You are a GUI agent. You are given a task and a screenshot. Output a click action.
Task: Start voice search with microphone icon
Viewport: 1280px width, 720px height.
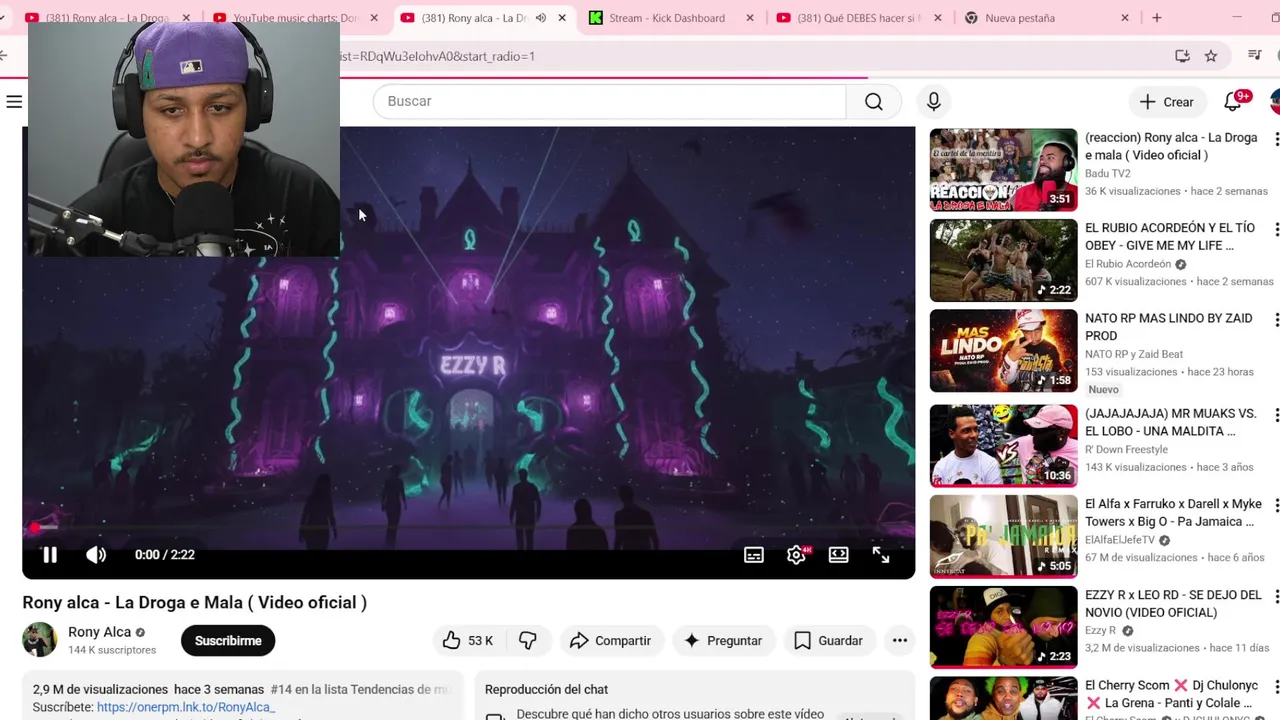(933, 101)
